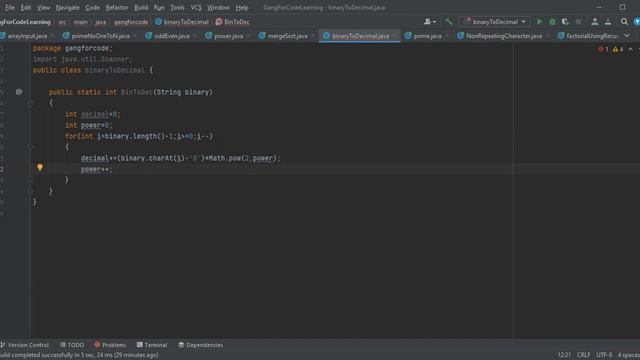This screenshot has height=360, width=640.
Task: Collapse the BinToDec method fold marker
Action: [30, 103]
